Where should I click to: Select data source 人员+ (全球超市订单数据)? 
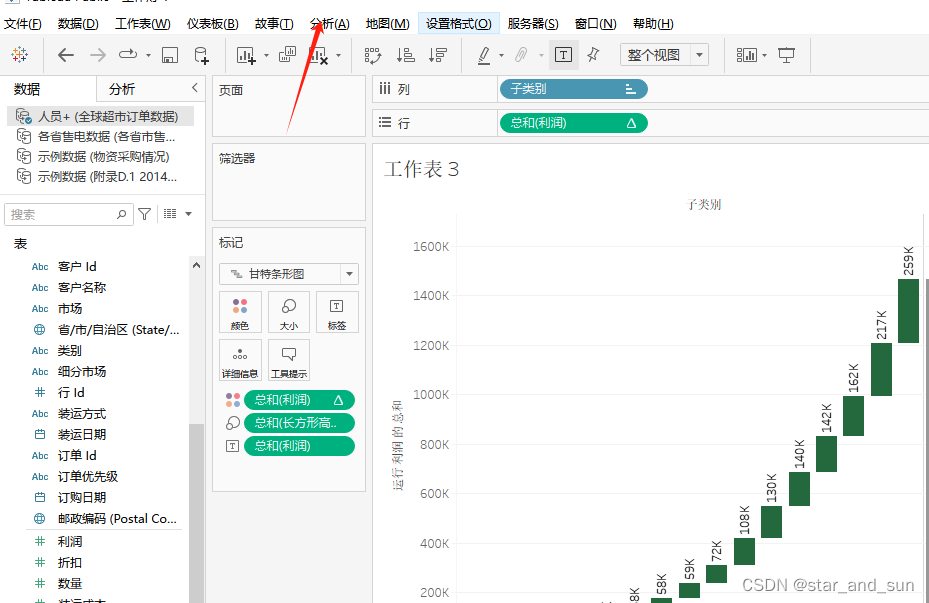[101, 116]
